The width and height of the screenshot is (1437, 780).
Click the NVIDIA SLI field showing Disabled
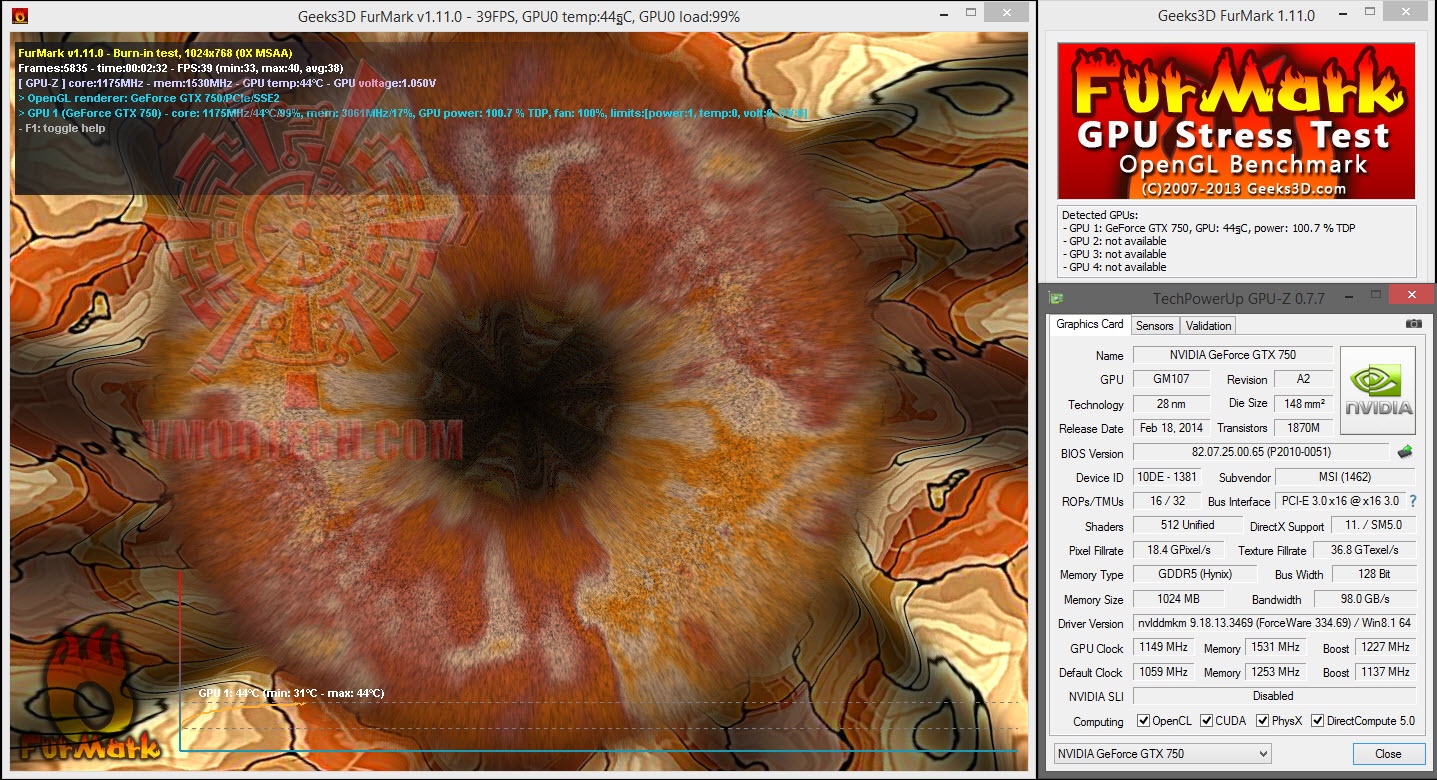pos(1274,696)
